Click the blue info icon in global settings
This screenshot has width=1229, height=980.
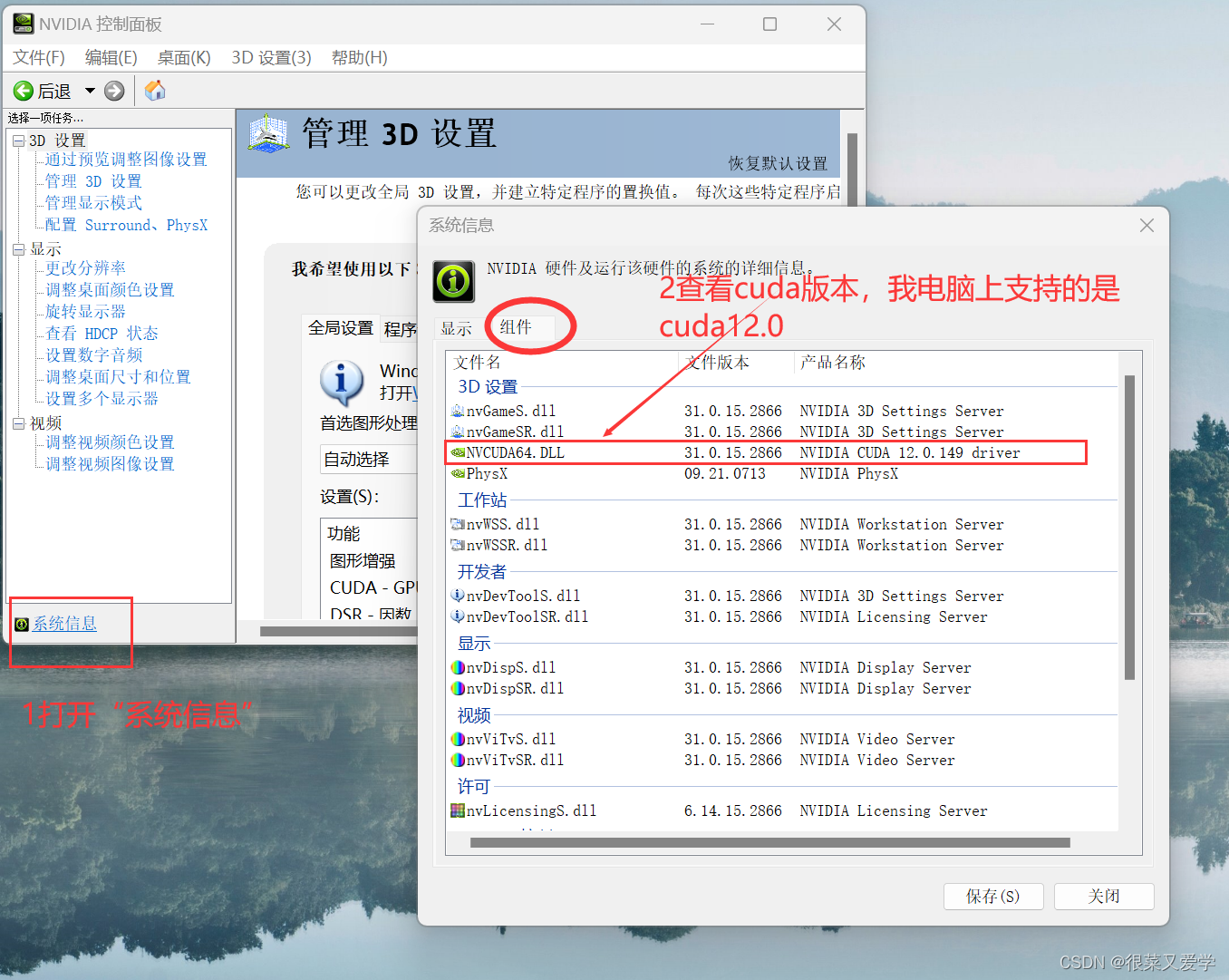[342, 382]
